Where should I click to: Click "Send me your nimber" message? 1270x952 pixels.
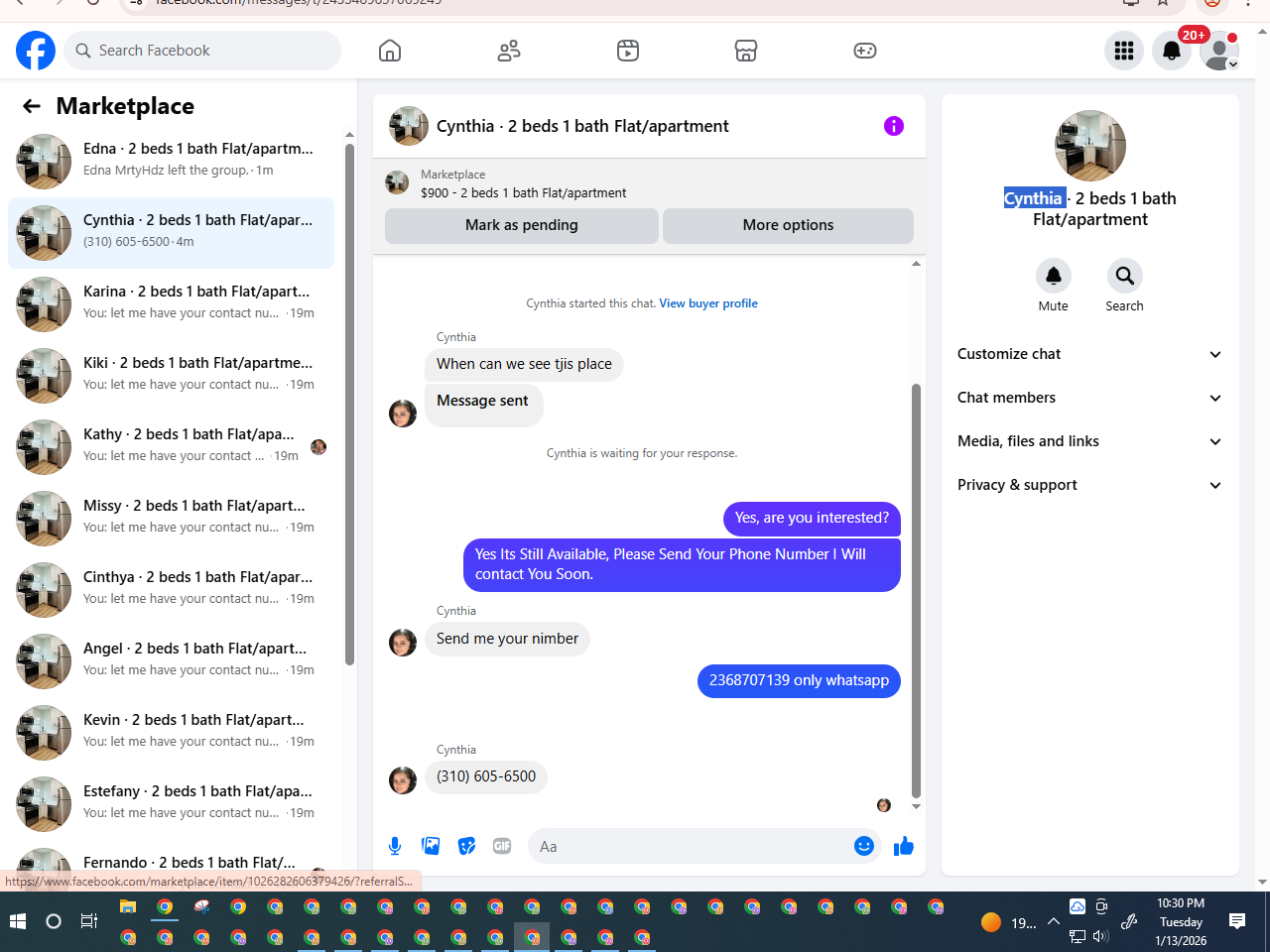pos(507,639)
